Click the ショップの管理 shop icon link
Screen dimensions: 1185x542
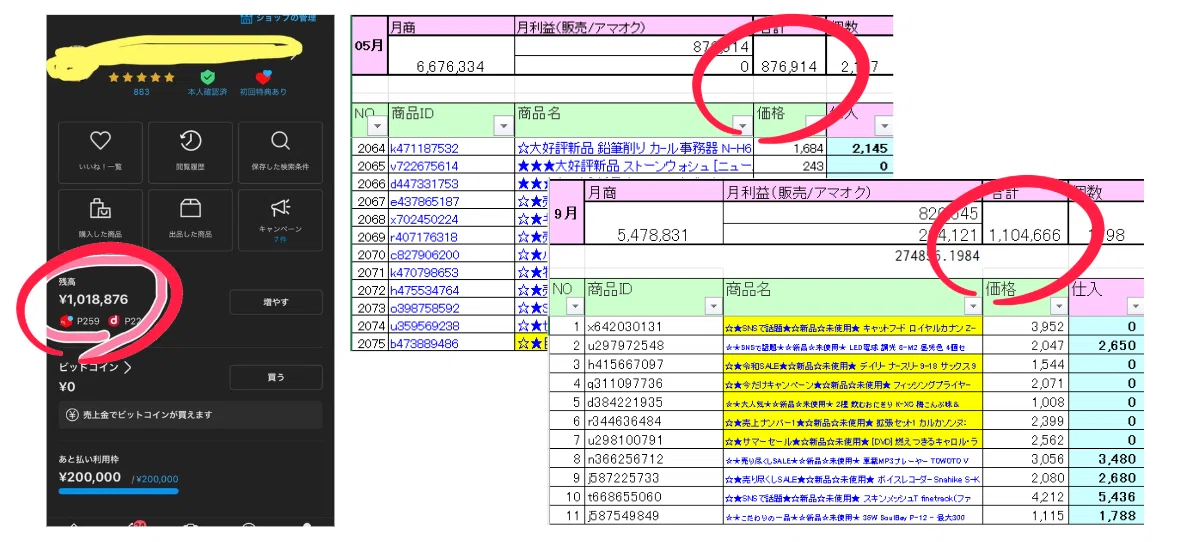coord(278,17)
